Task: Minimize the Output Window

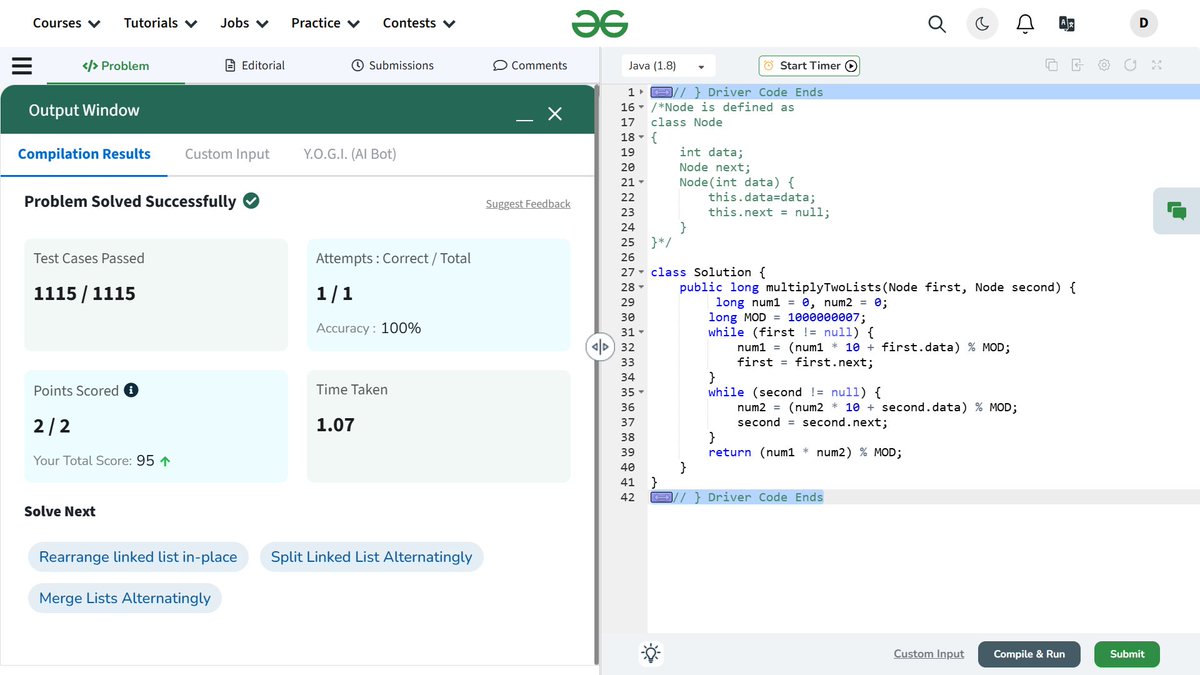Action: [524, 119]
